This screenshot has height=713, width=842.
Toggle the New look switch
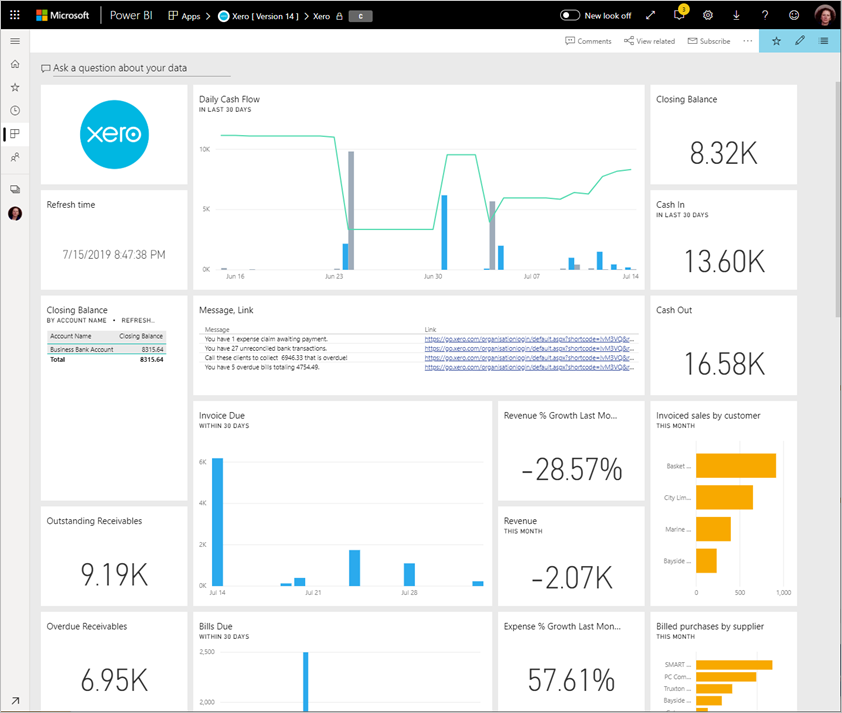[x=570, y=15]
